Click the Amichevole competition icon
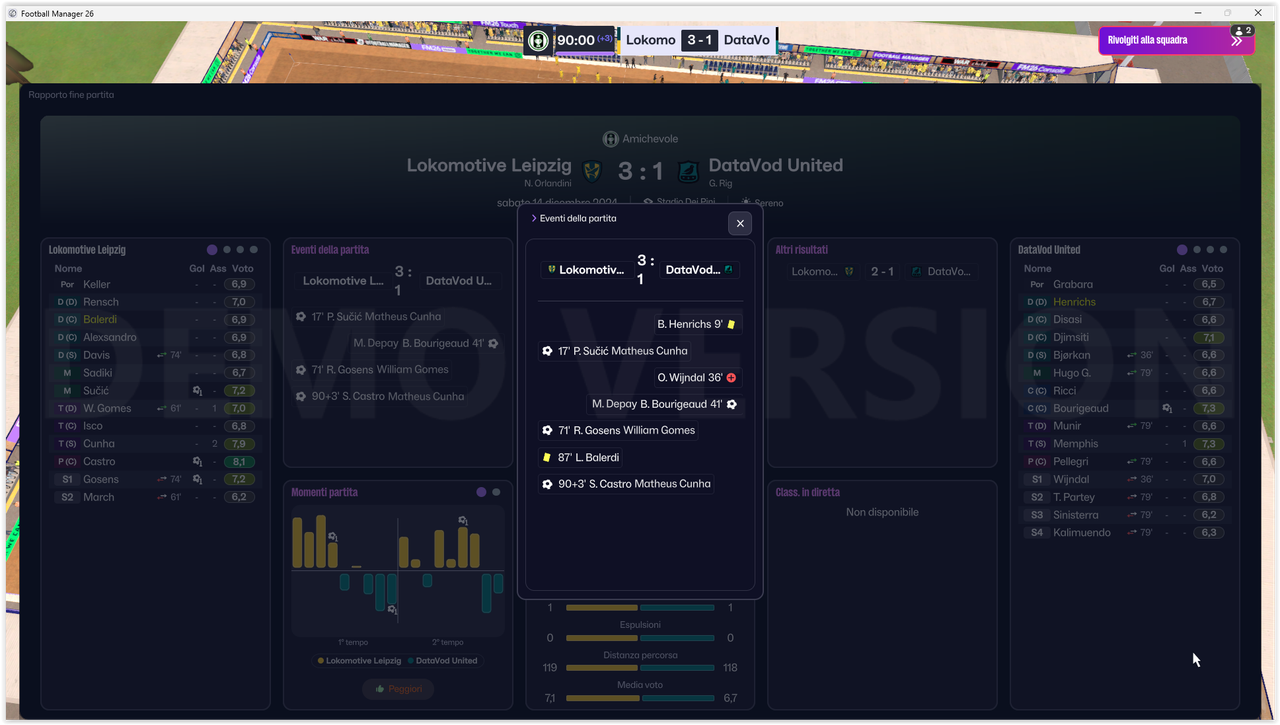1280x725 pixels. coord(610,139)
